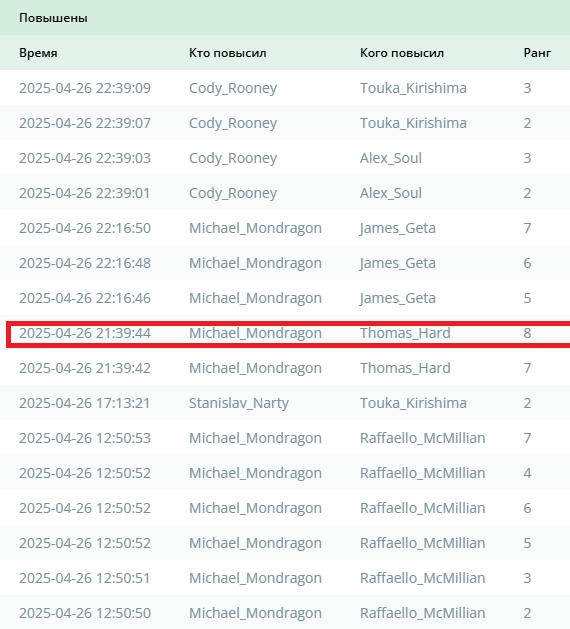Click Touka_Kirishima in the 22:39:09 row

[413, 88]
